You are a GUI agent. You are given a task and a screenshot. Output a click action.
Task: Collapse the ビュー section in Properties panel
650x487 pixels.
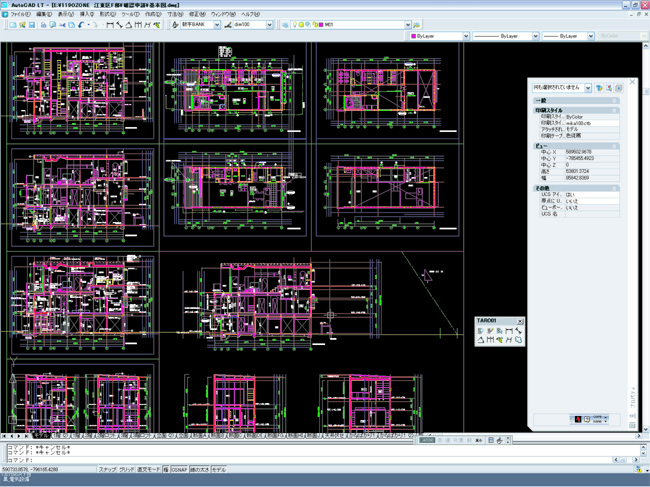pyautogui.click(x=616, y=146)
